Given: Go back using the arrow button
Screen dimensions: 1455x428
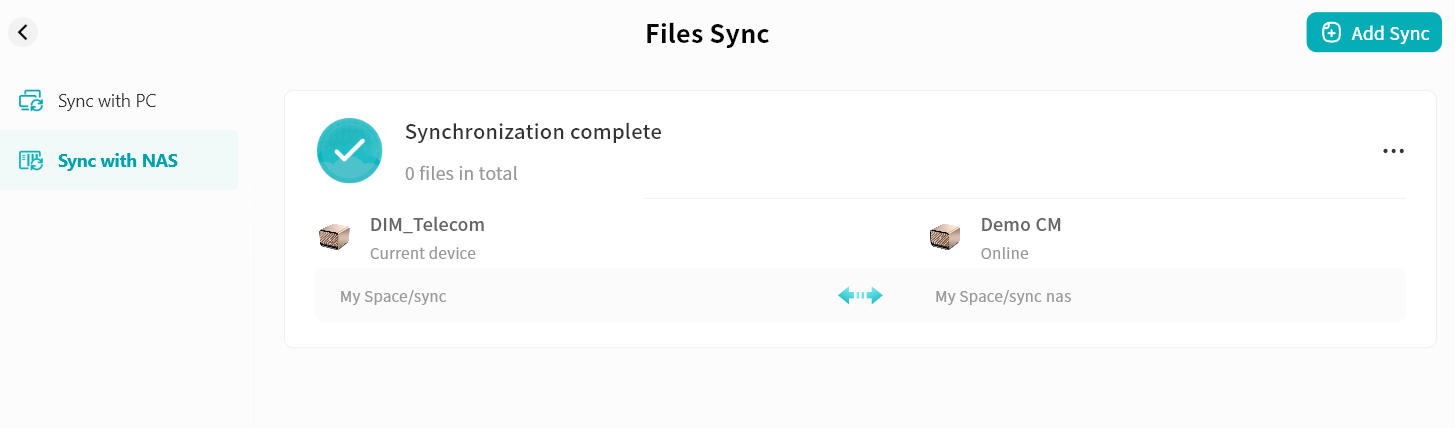Looking at the screenshot, I should click(x=23, y=32).
